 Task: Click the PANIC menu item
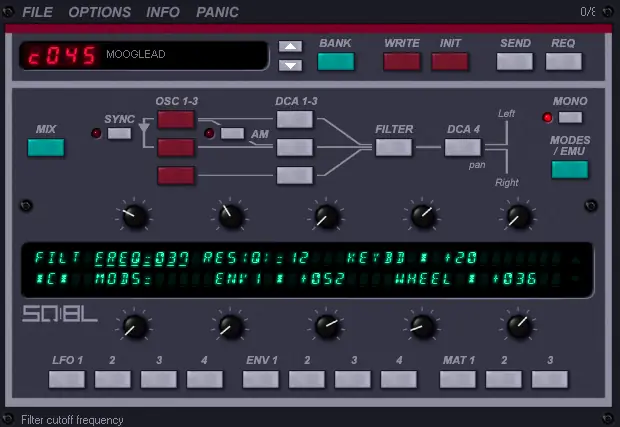click(217, 12)
